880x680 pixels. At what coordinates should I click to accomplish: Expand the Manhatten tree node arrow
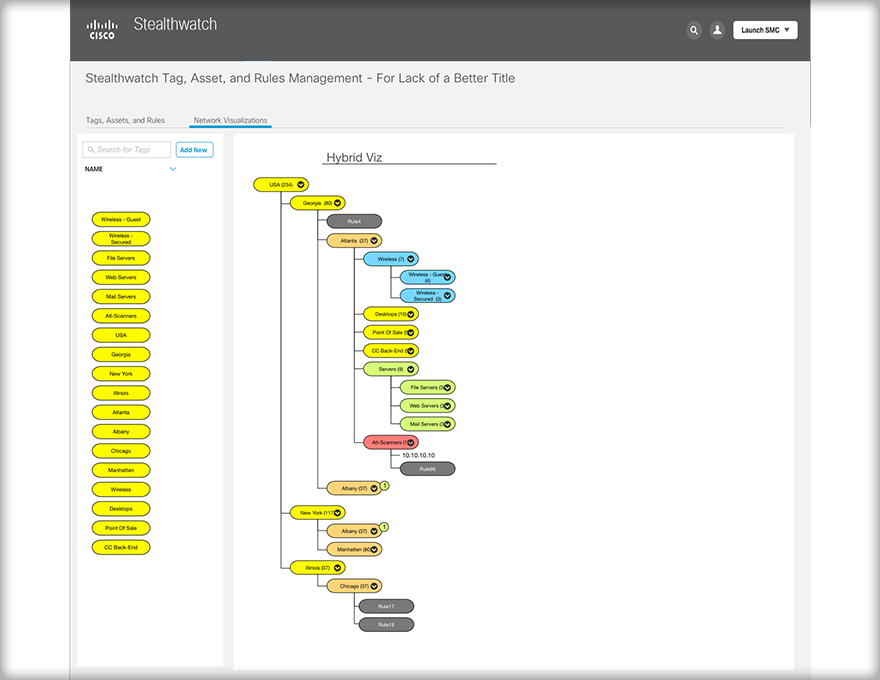pos(374,550)
